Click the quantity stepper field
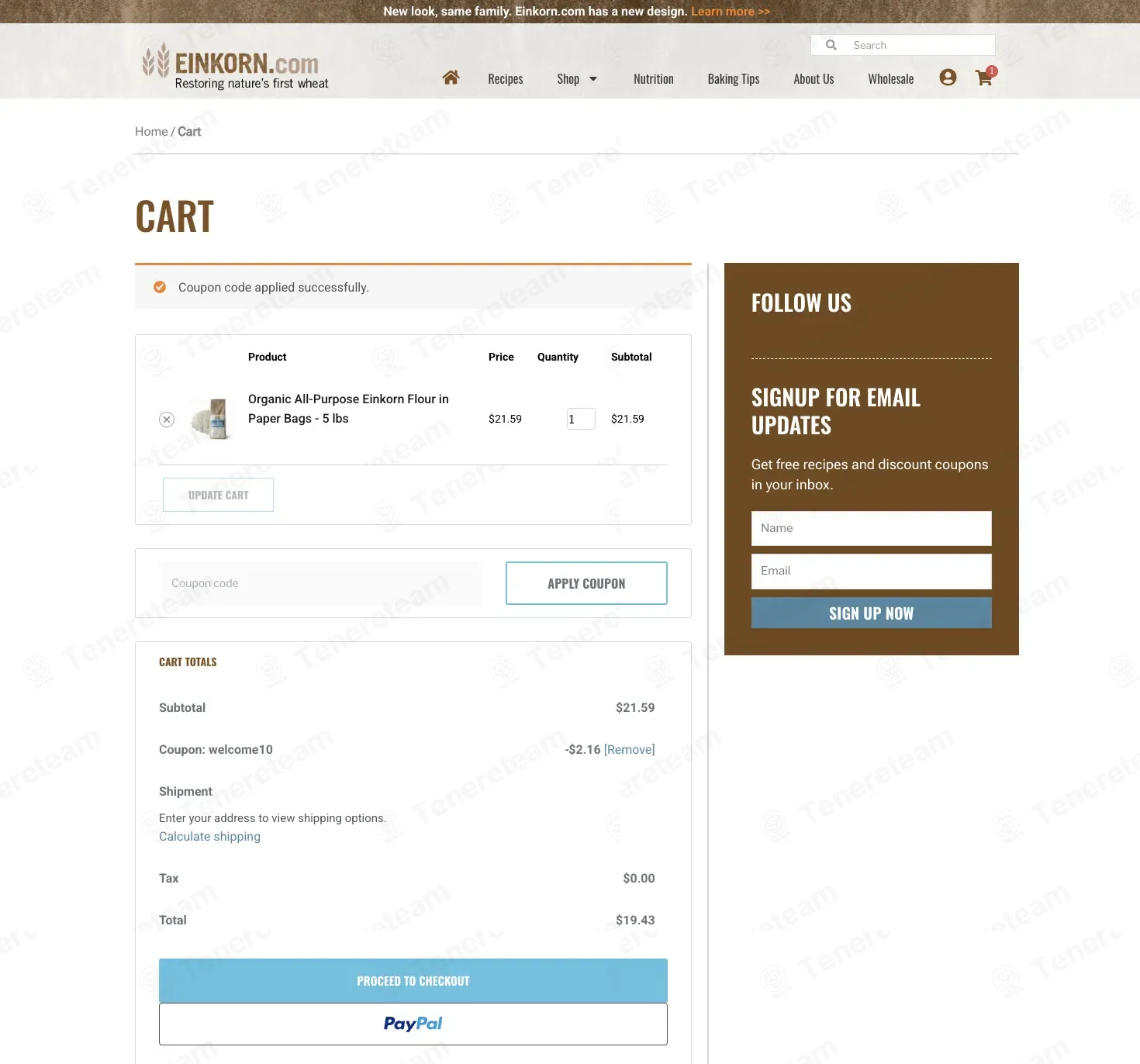The width and height of the screenshot is (1140, 1064). 581,419
